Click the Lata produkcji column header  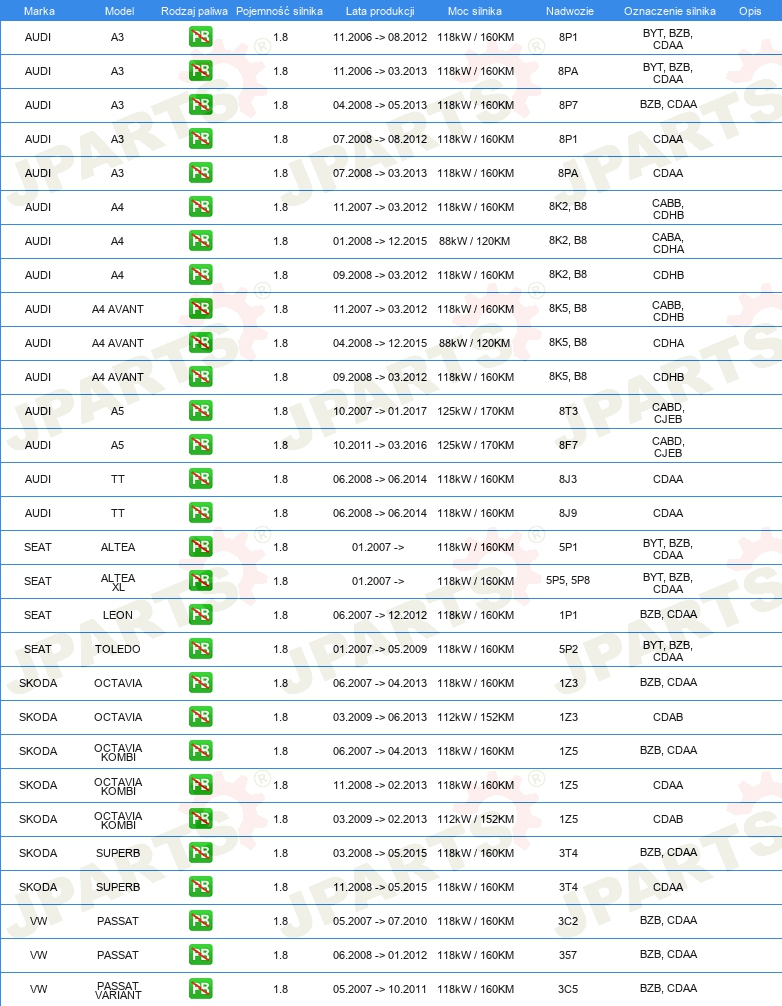(x=380, y=11)
